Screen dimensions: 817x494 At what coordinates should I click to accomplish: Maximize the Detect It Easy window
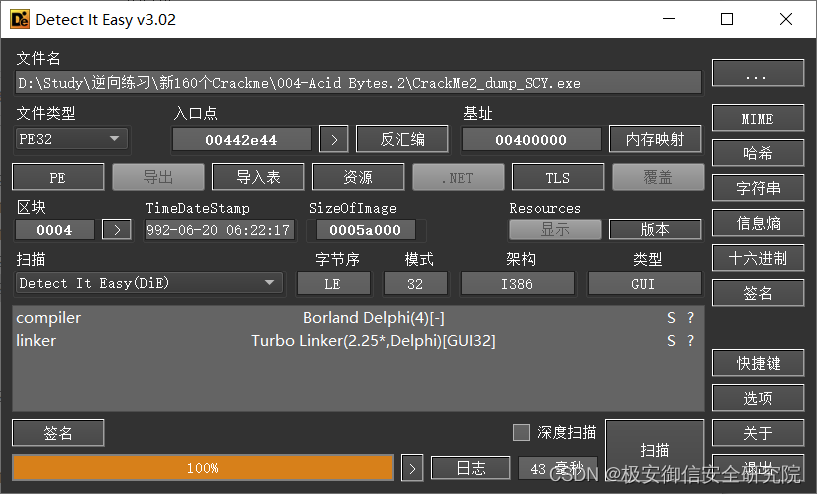727,19
